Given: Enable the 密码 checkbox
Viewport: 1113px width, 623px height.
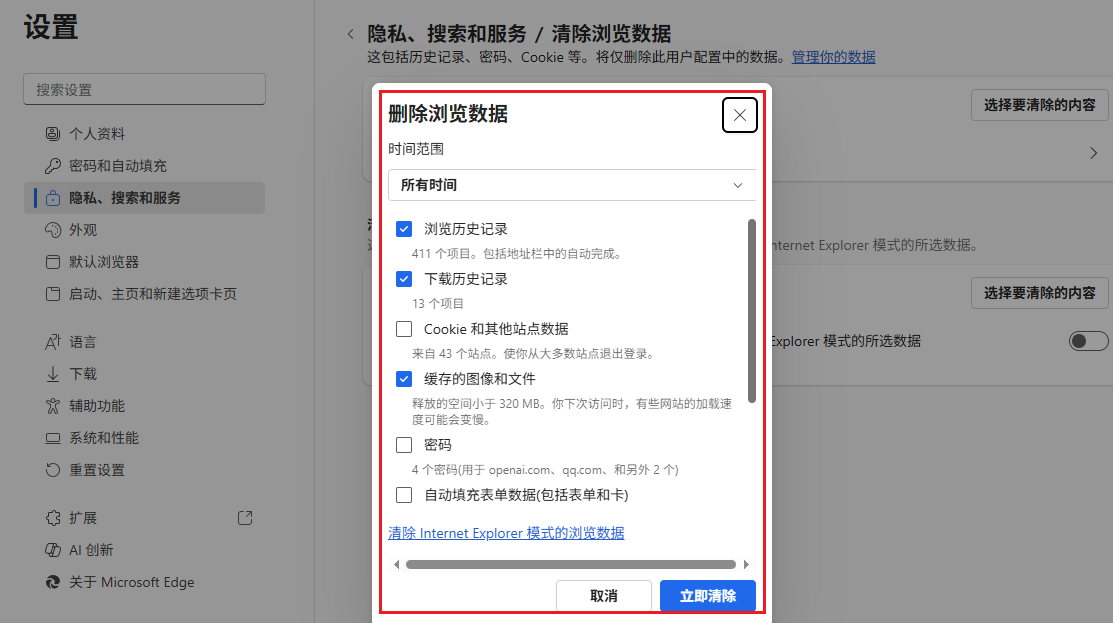Looking at the screenshot, I should point(404,444).
